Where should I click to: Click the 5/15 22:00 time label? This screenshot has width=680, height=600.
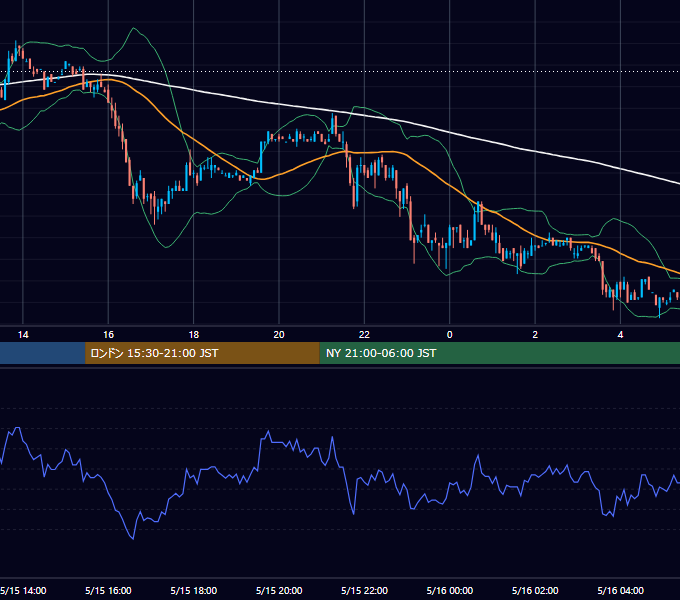coord(364,590)
